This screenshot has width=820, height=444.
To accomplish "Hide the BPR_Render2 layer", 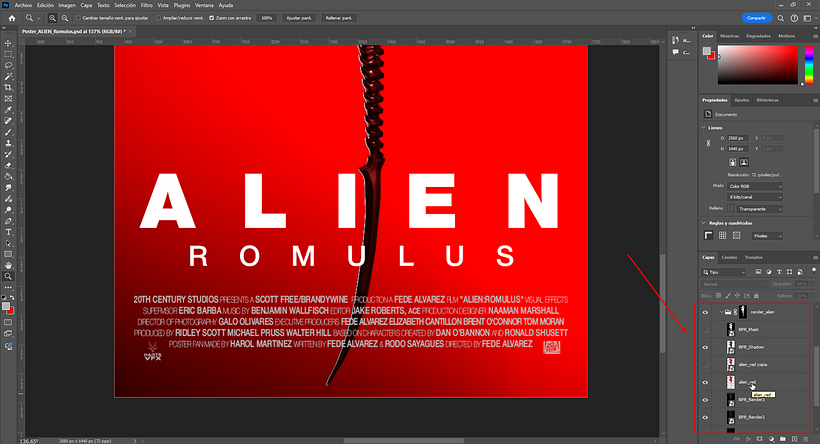I will pyautogui.click(x=705, y=417).
